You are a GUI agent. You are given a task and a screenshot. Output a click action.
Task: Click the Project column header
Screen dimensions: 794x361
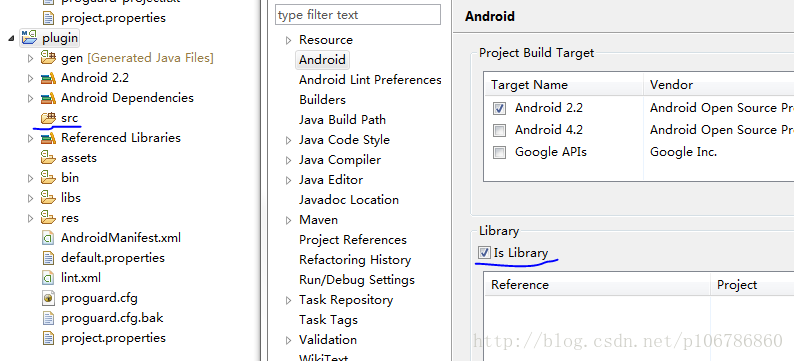coord(752,285)
